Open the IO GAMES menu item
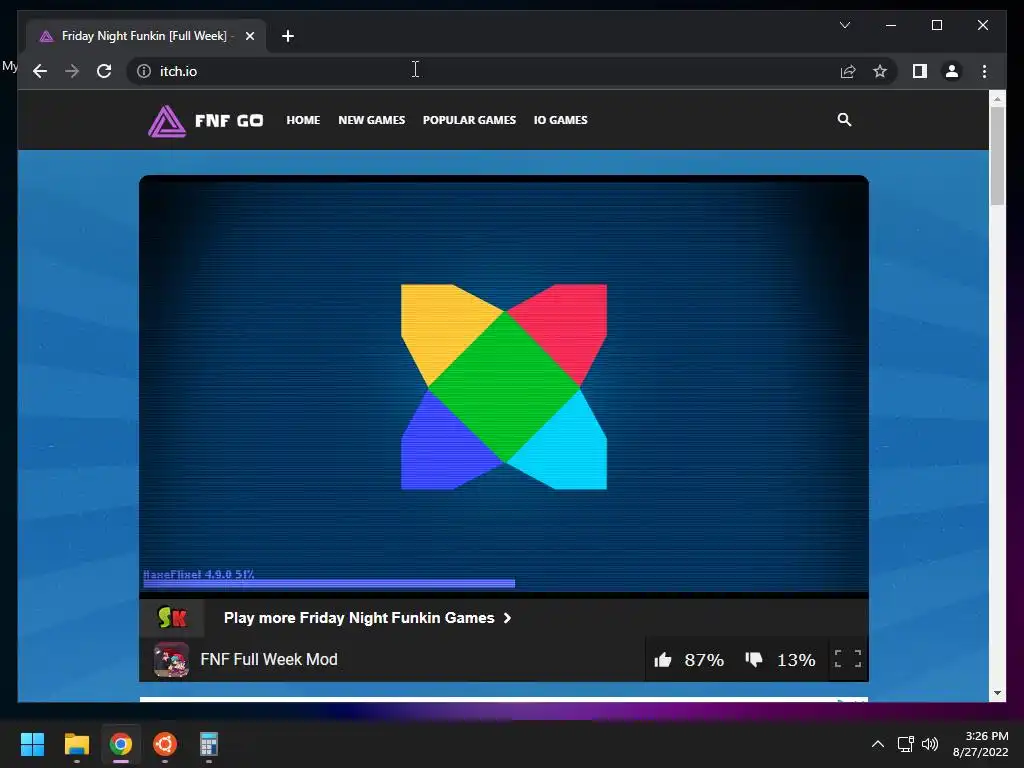 tap(560, 120)
